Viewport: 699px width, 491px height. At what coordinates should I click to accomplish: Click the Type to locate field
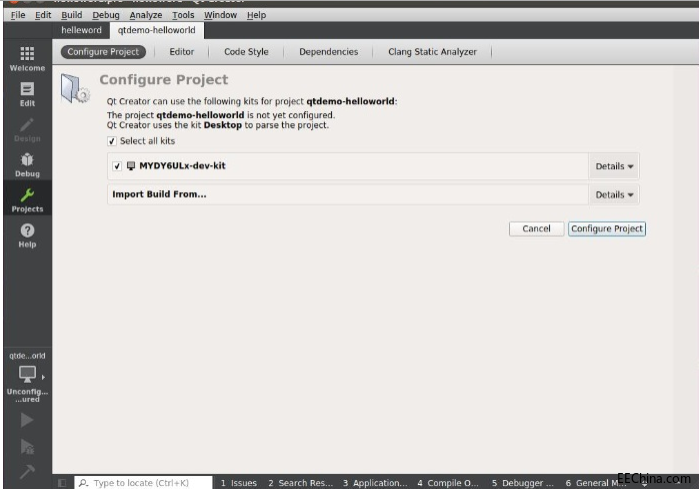click(x=143, y=483)
